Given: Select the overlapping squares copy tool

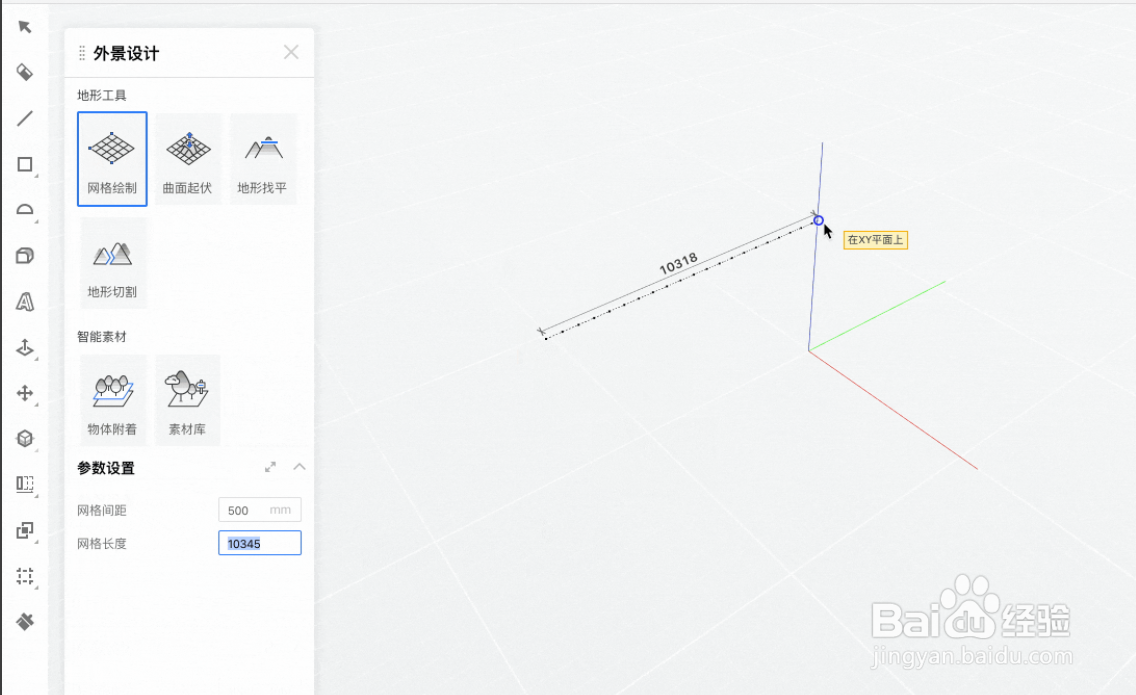Looking at the screenshot, I should coord(25,530).
